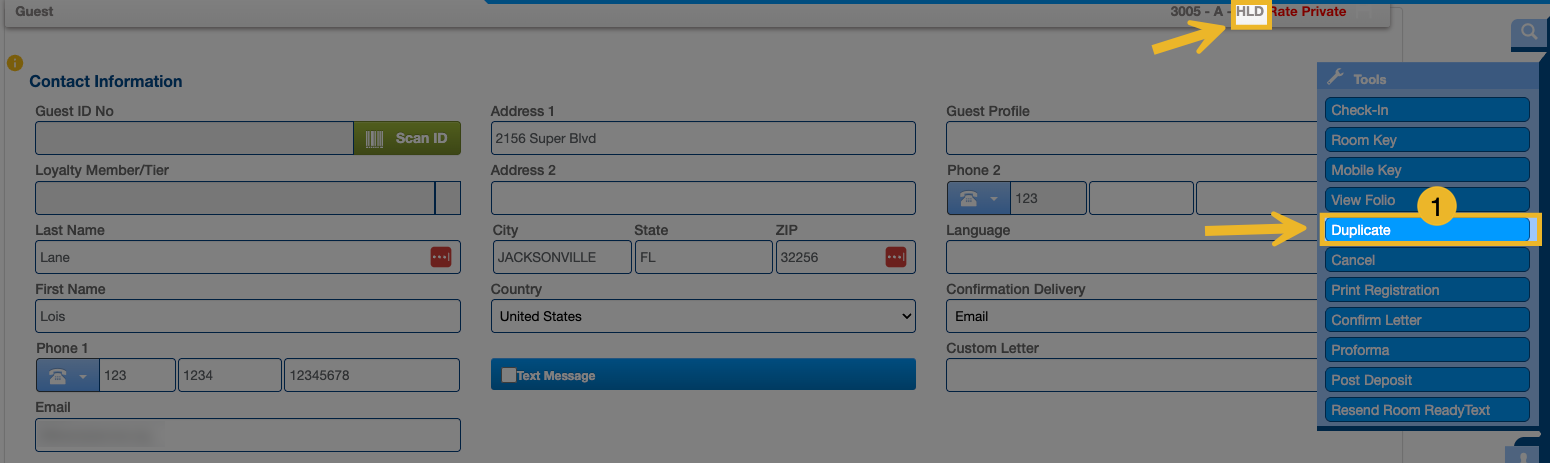Screen dimensions: 1550x463
Task: Choose View Folio in the Tools menu
Action: pyautogui.click(x=1428, y=200)
